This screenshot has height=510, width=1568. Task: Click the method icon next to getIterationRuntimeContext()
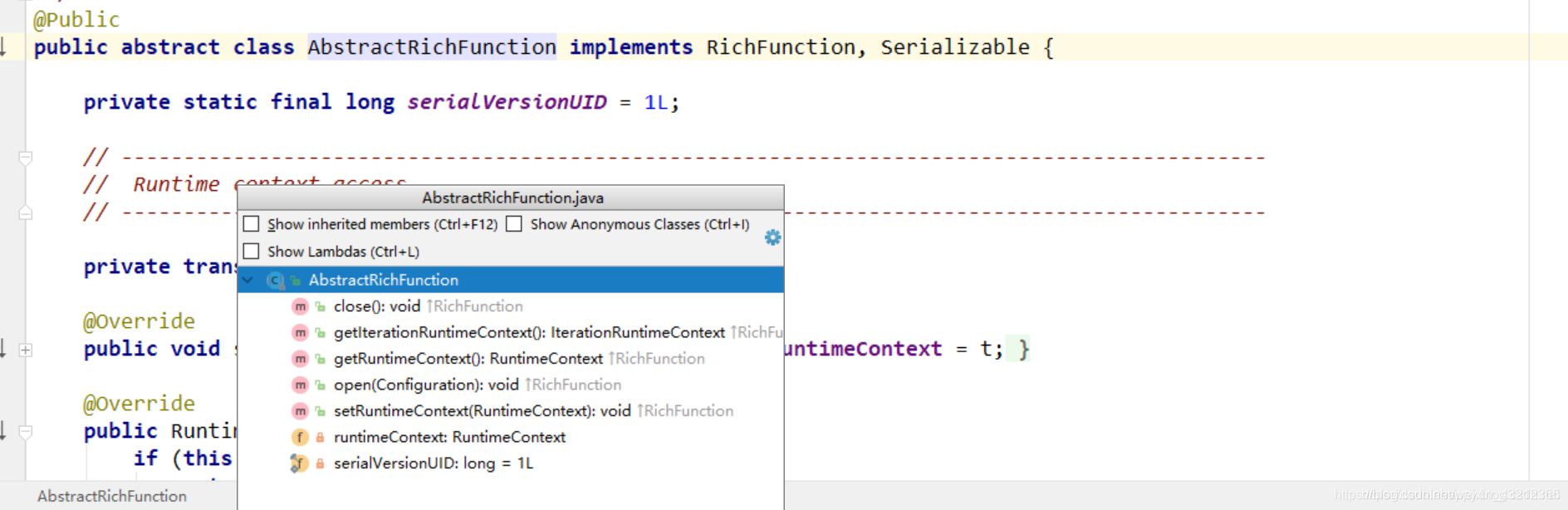[300, 333]
